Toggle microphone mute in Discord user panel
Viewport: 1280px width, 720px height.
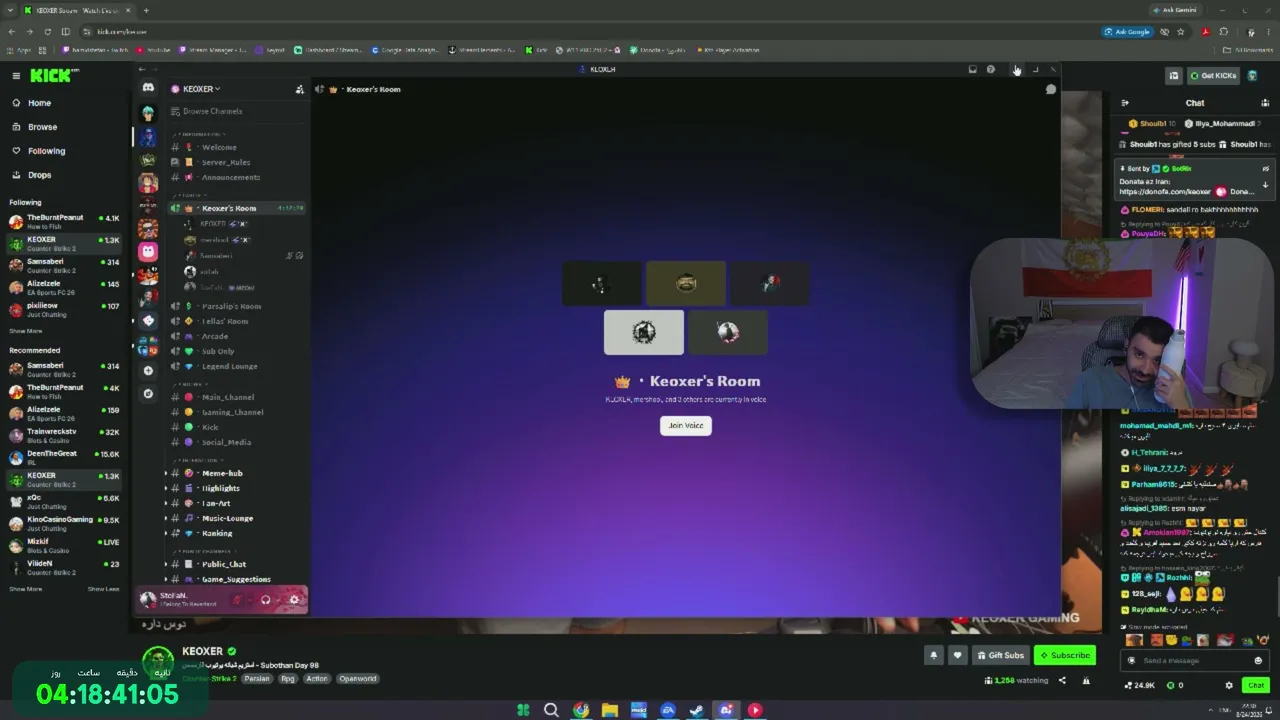click(x=238, y=600)
